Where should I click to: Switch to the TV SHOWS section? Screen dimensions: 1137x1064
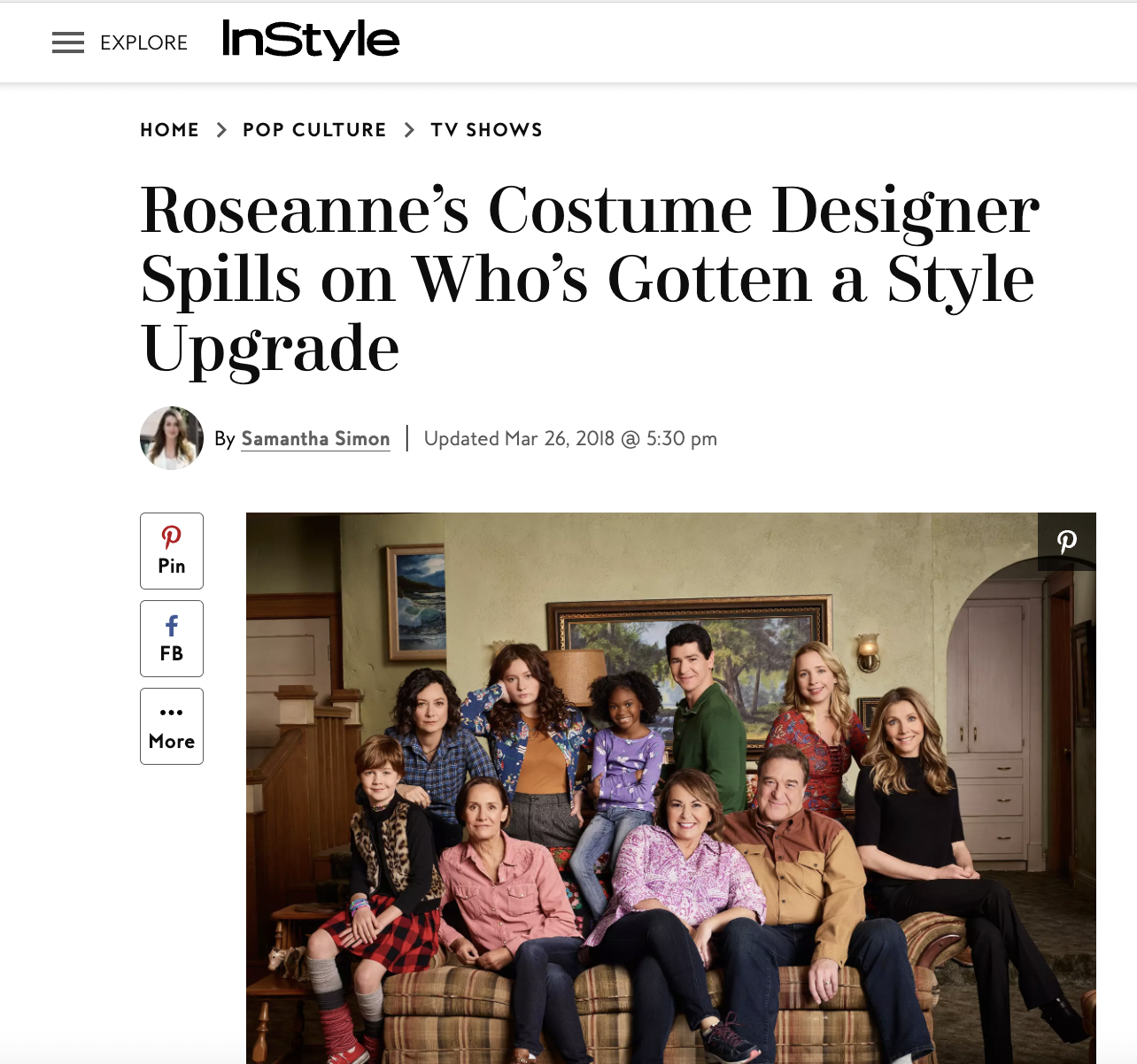coord(486,129)
